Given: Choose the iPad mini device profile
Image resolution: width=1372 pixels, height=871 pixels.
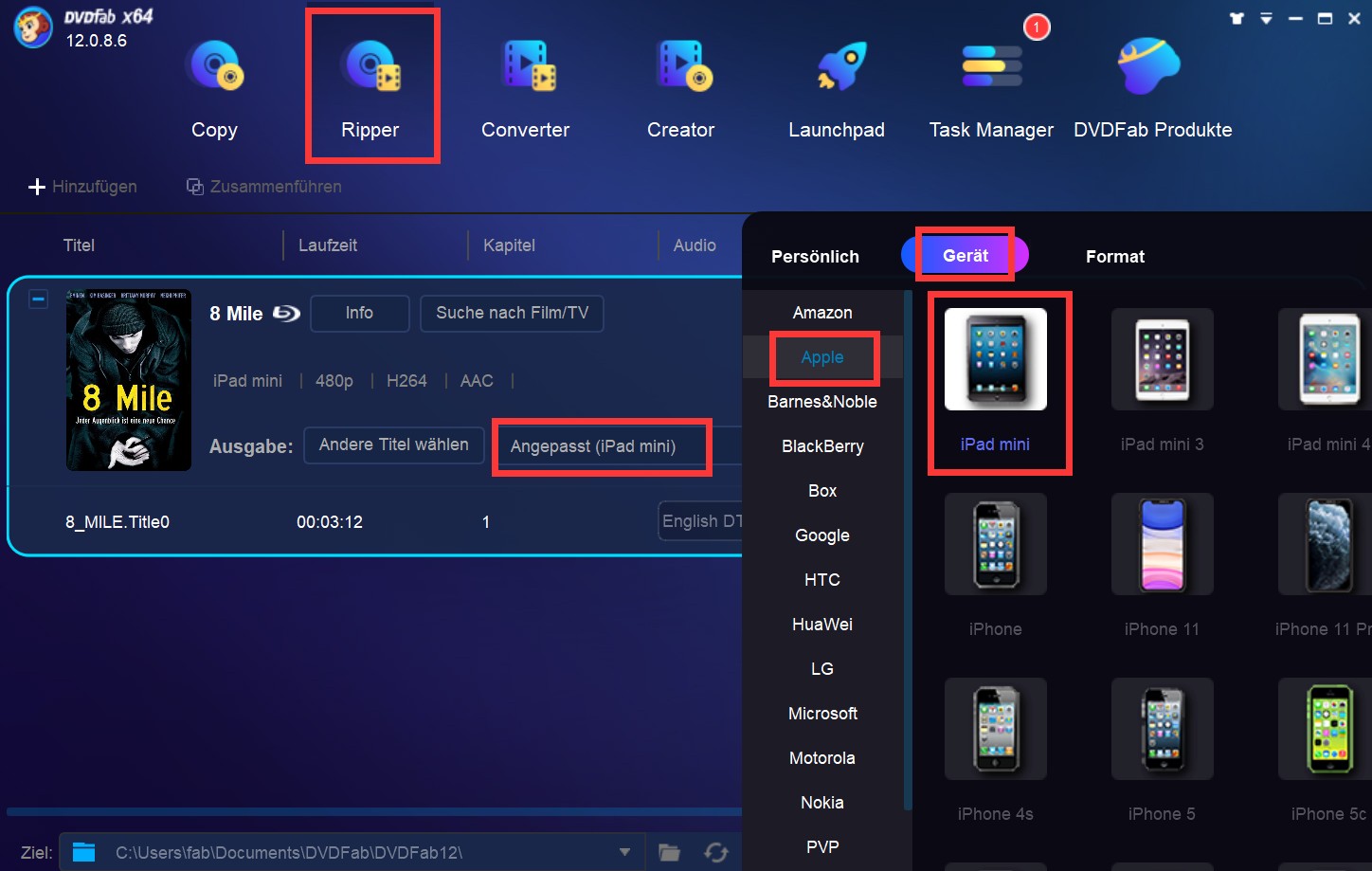Looking at the screenshot, I should point(996,381).
